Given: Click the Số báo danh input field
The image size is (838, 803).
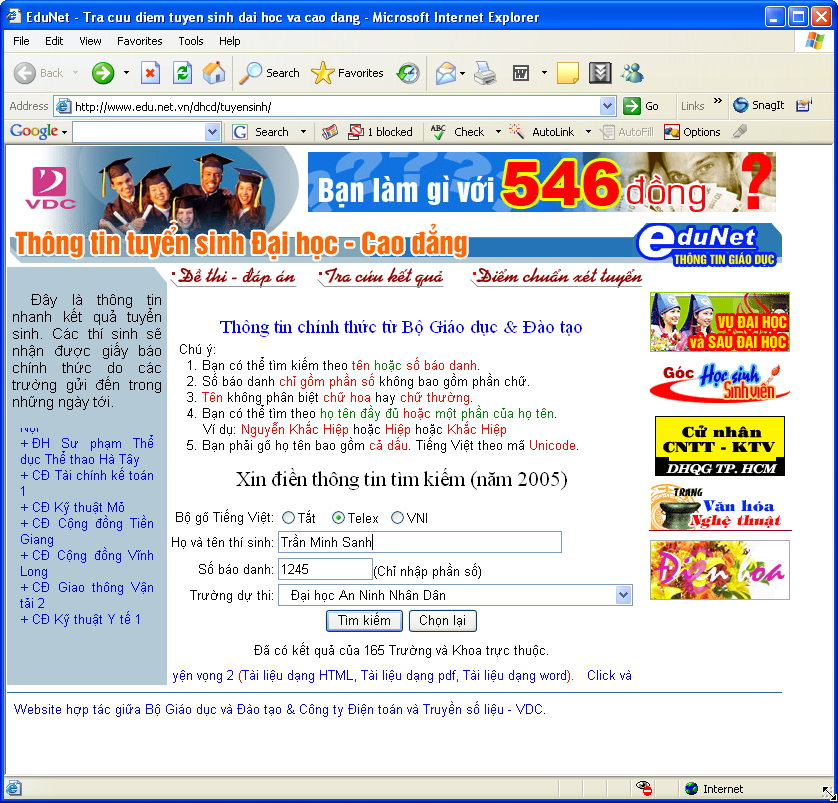Looking at the screenshot, I should click(x=325, y=569).
